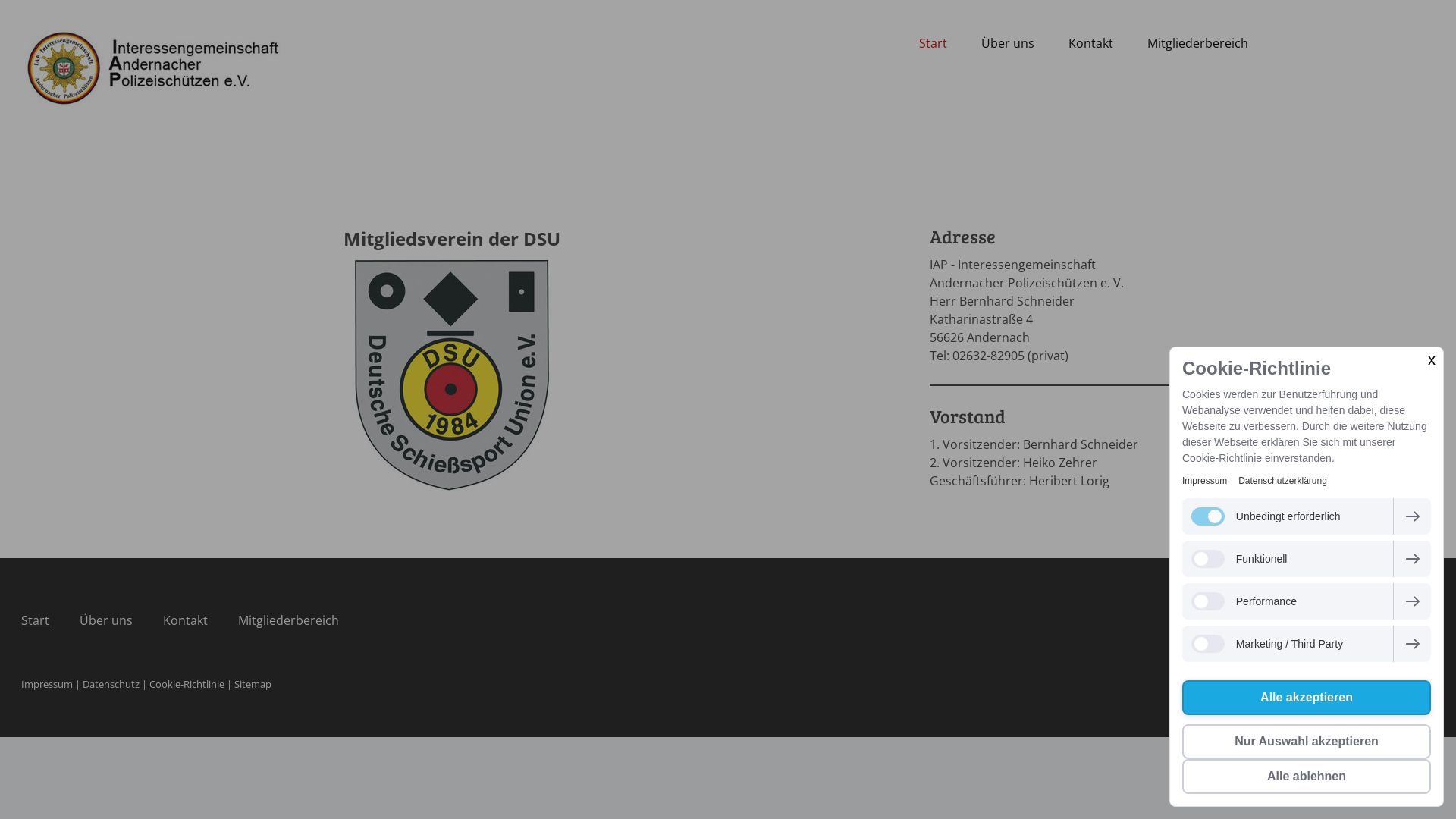Screen dimensions: 1456x819
Task: Go to Start in footer menu
Action: click(35, 620)
